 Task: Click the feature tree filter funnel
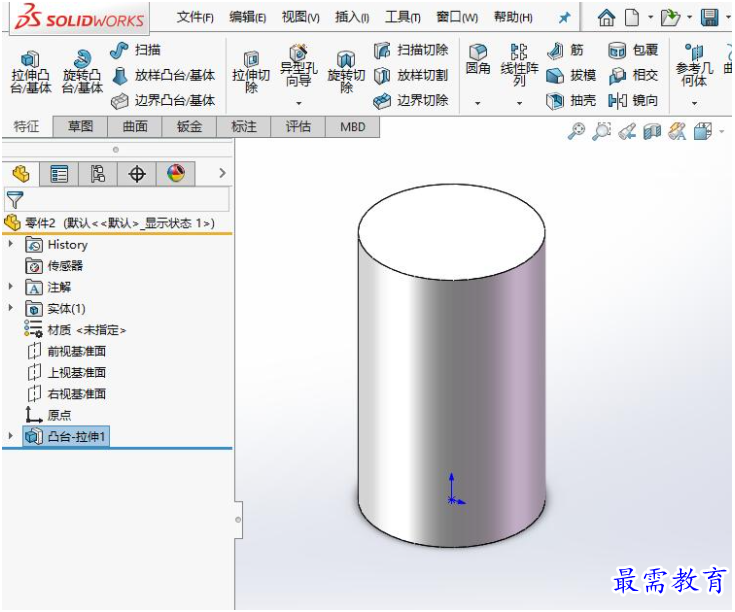pyautogui.click(x=15, y=200)
